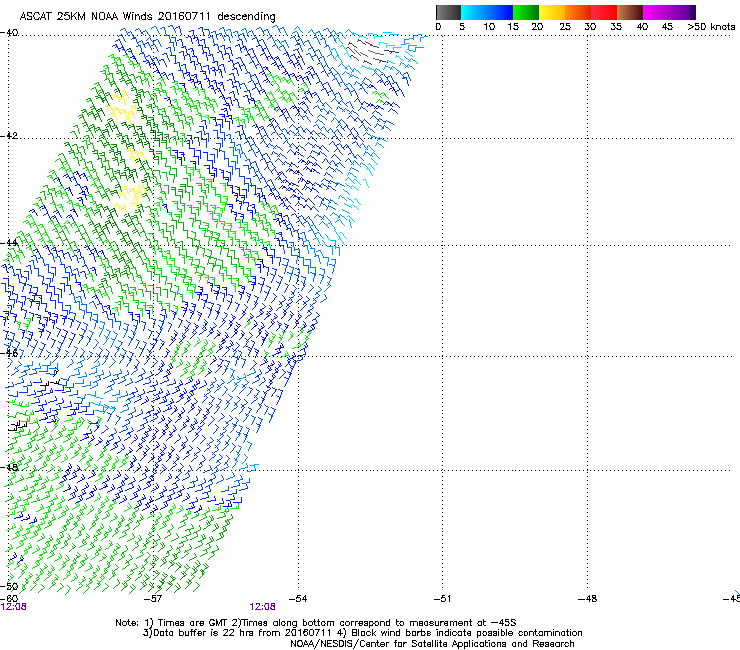Screen dimensions: 740x650
Task: Click the '25' legend scale label
Action: pos(565,27)
